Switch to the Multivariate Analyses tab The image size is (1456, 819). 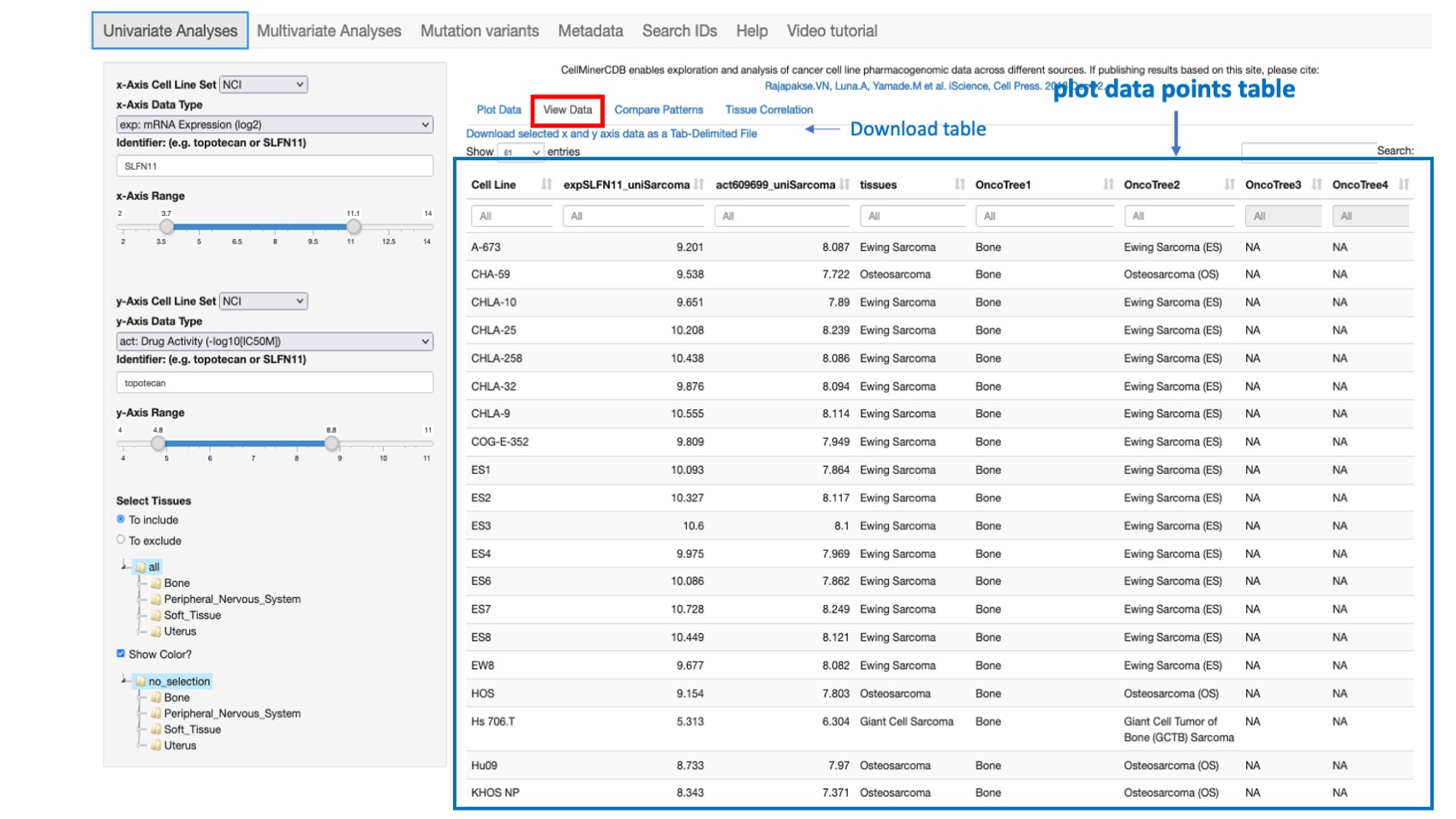tap(329, 30)
